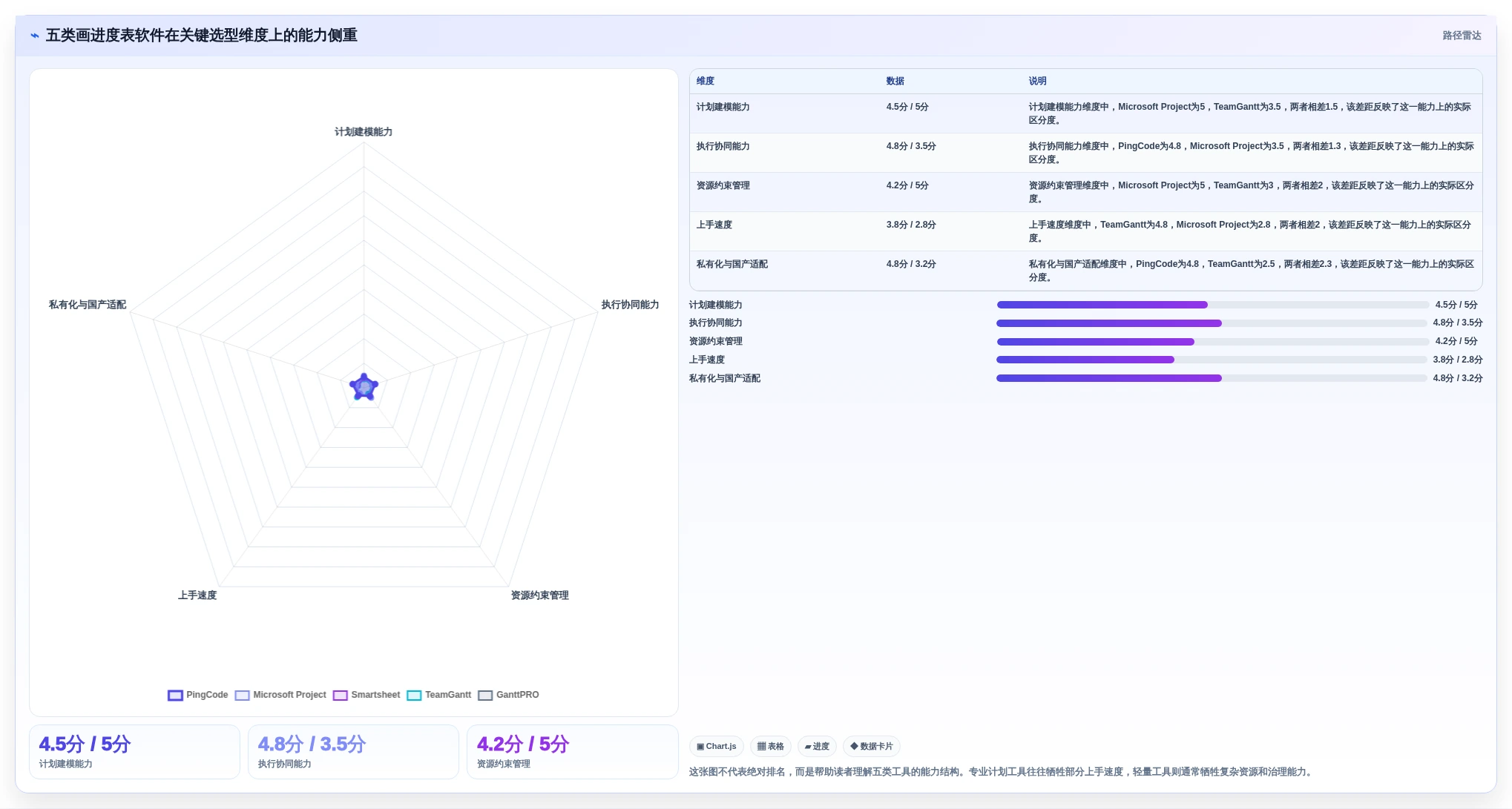This screenshot has height=809, width=1512.
Task: Click the 3.8分 / 2.8分 value beside progress bar
Action: [1457, 360]
